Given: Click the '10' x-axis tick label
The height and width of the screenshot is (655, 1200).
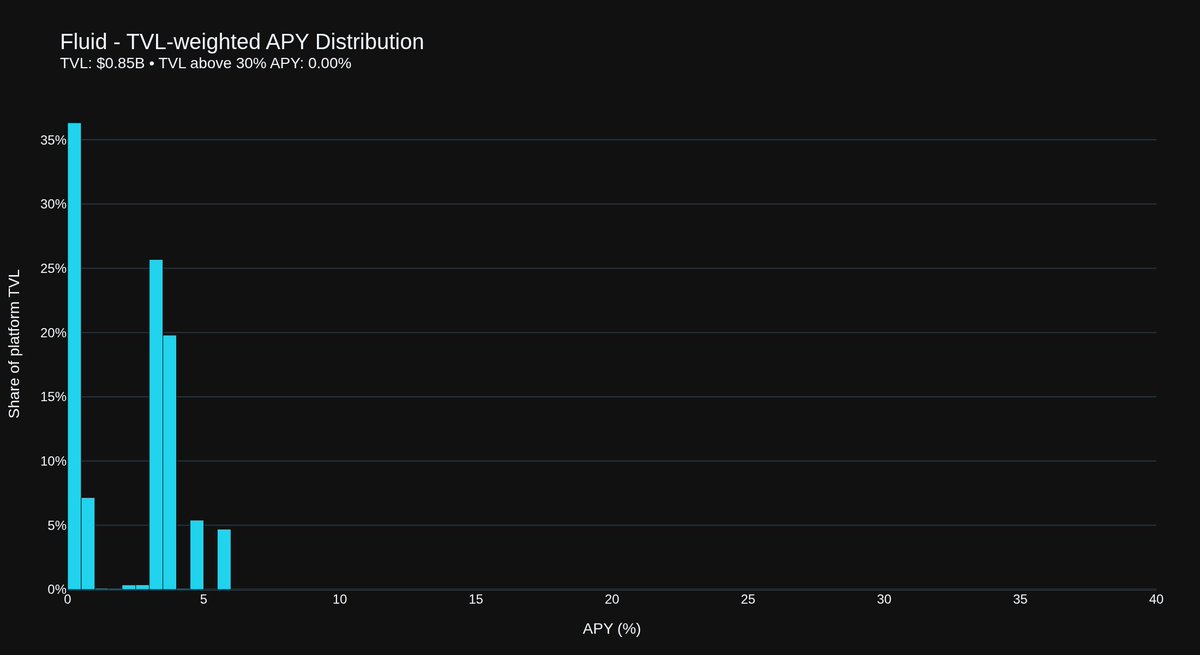Looking at the screenshot, I should click(x=340, y=600).
